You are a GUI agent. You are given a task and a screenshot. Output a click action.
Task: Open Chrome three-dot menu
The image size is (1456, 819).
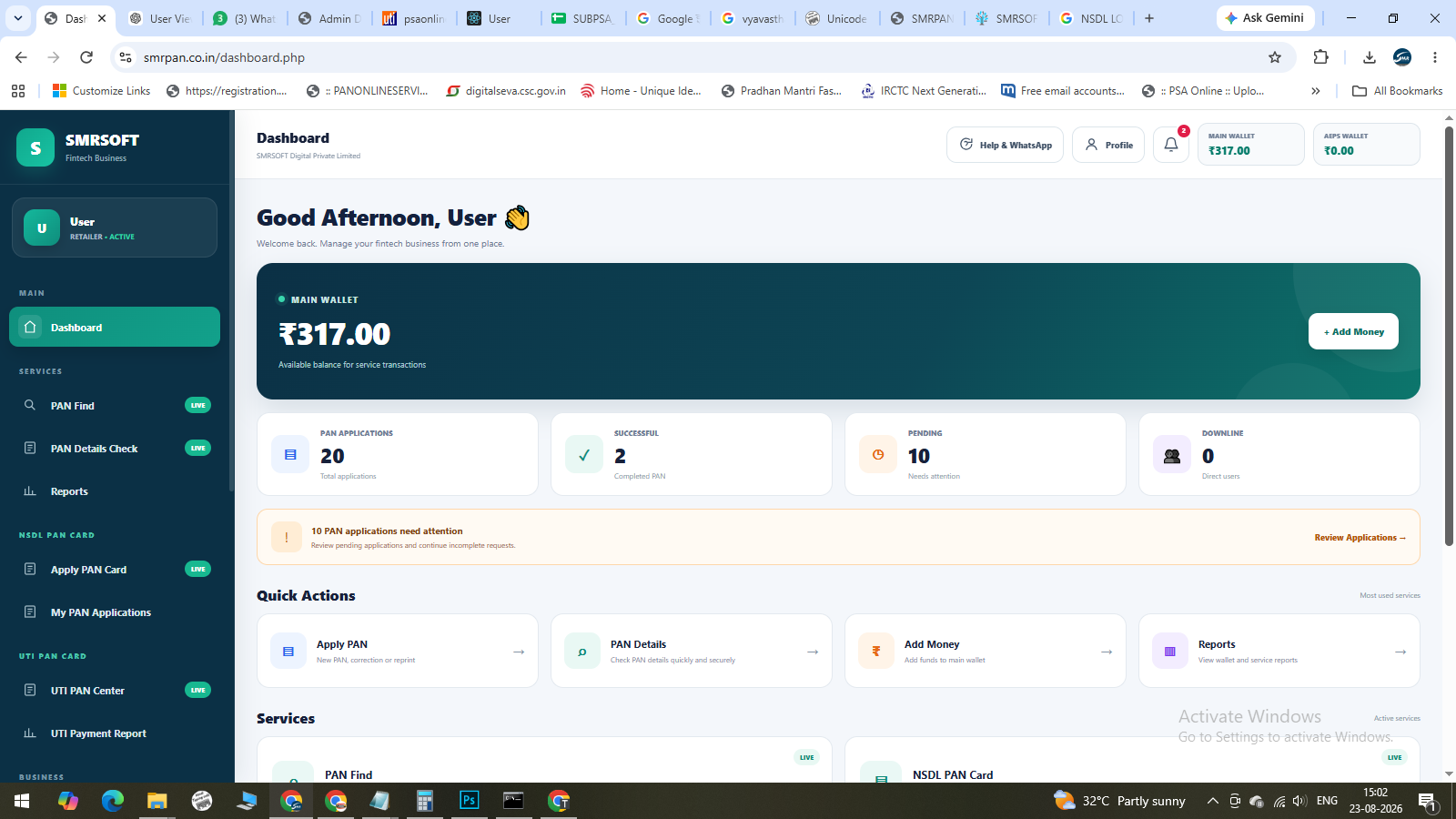point(1435,57)
